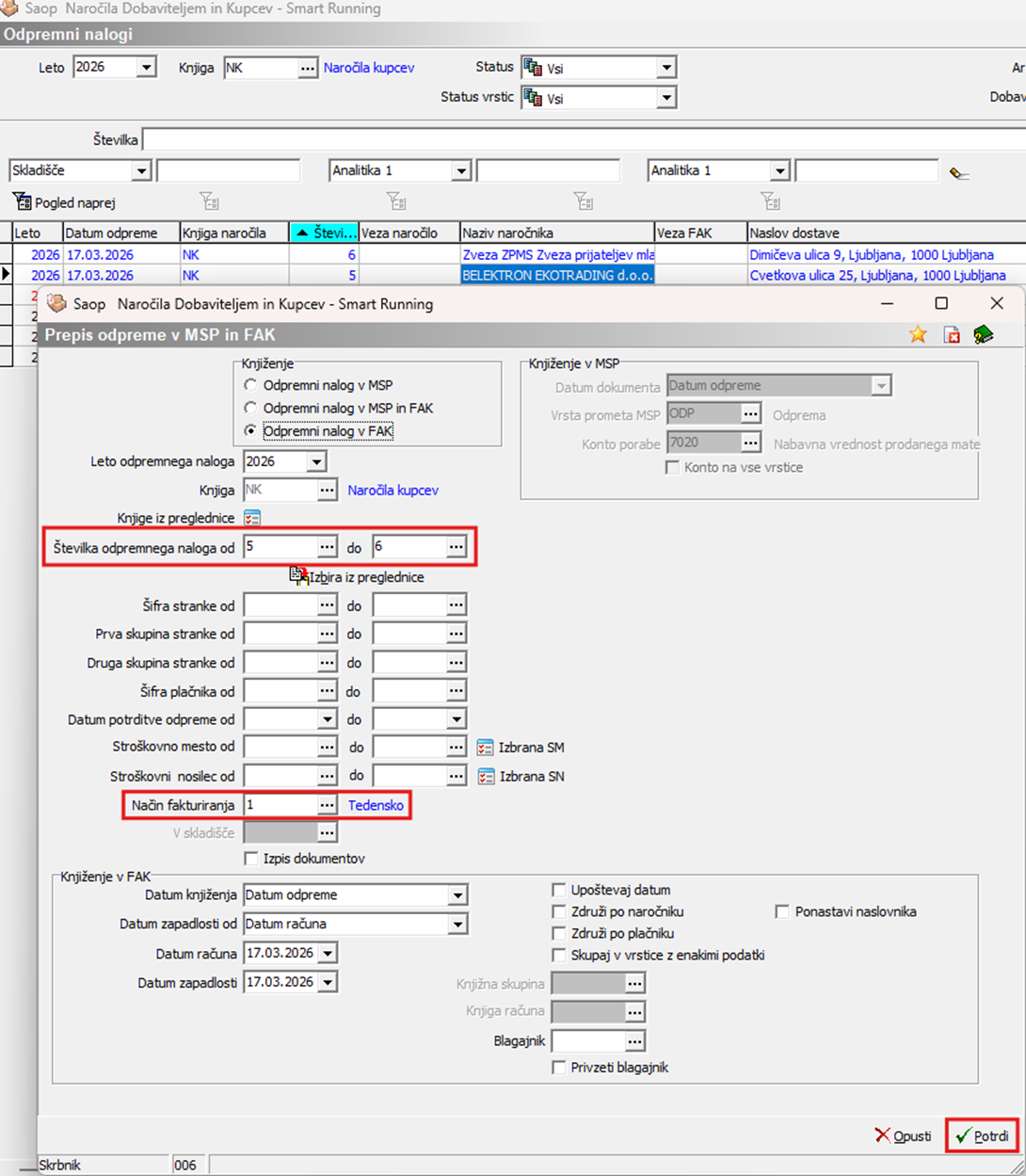Sort by Naziv naročnika column header
The height and width of the screenshot is (1176, 1026).
(x=556, y=233)
